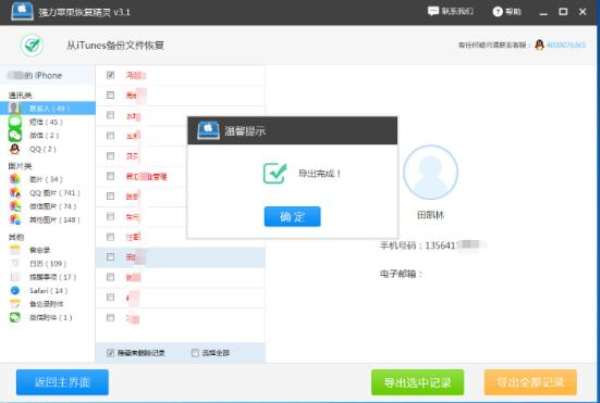This screenshot has height=403, width=600.
Task: Click the 手机号码 phone number line
Action: [433, 245]
